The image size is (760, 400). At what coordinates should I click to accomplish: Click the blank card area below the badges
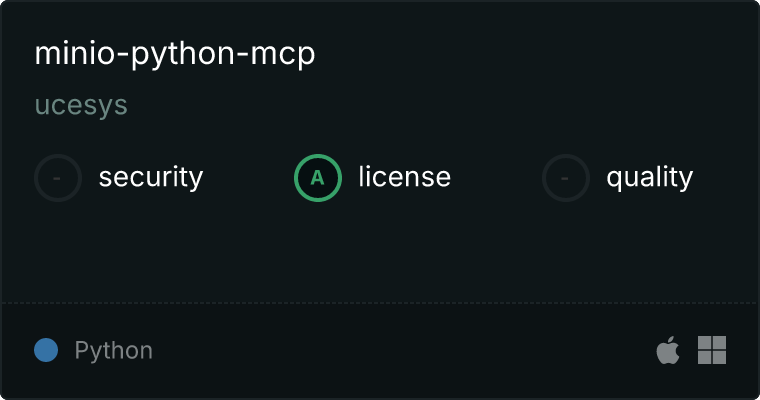pyautogui.click(x=380, y=252)
